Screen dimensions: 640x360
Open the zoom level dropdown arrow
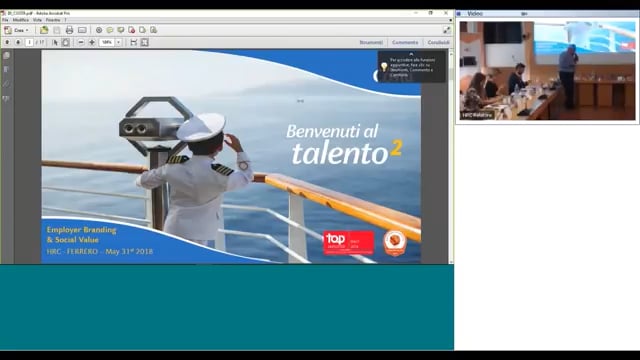(x=119, y=42)
